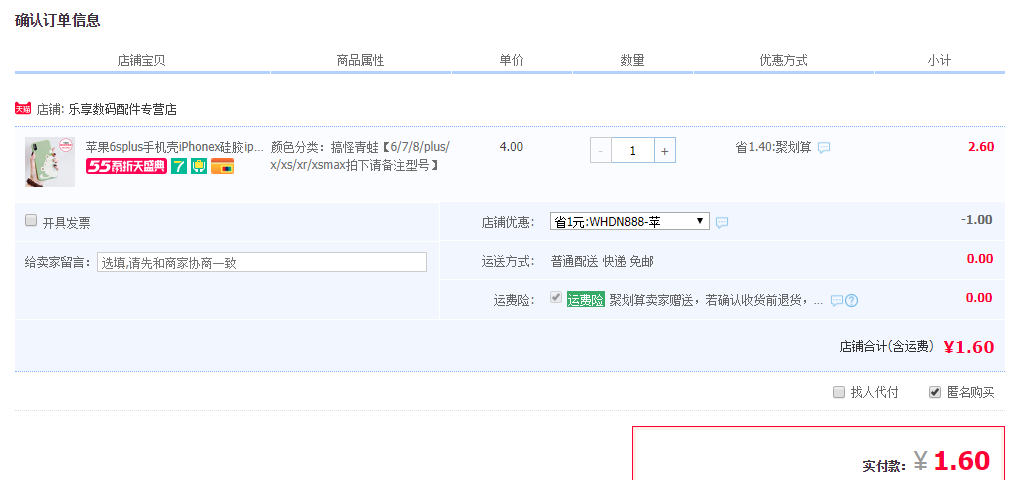Click the message to seller input field
Viewport: 1021px width, 480px height.
point(262,262)
